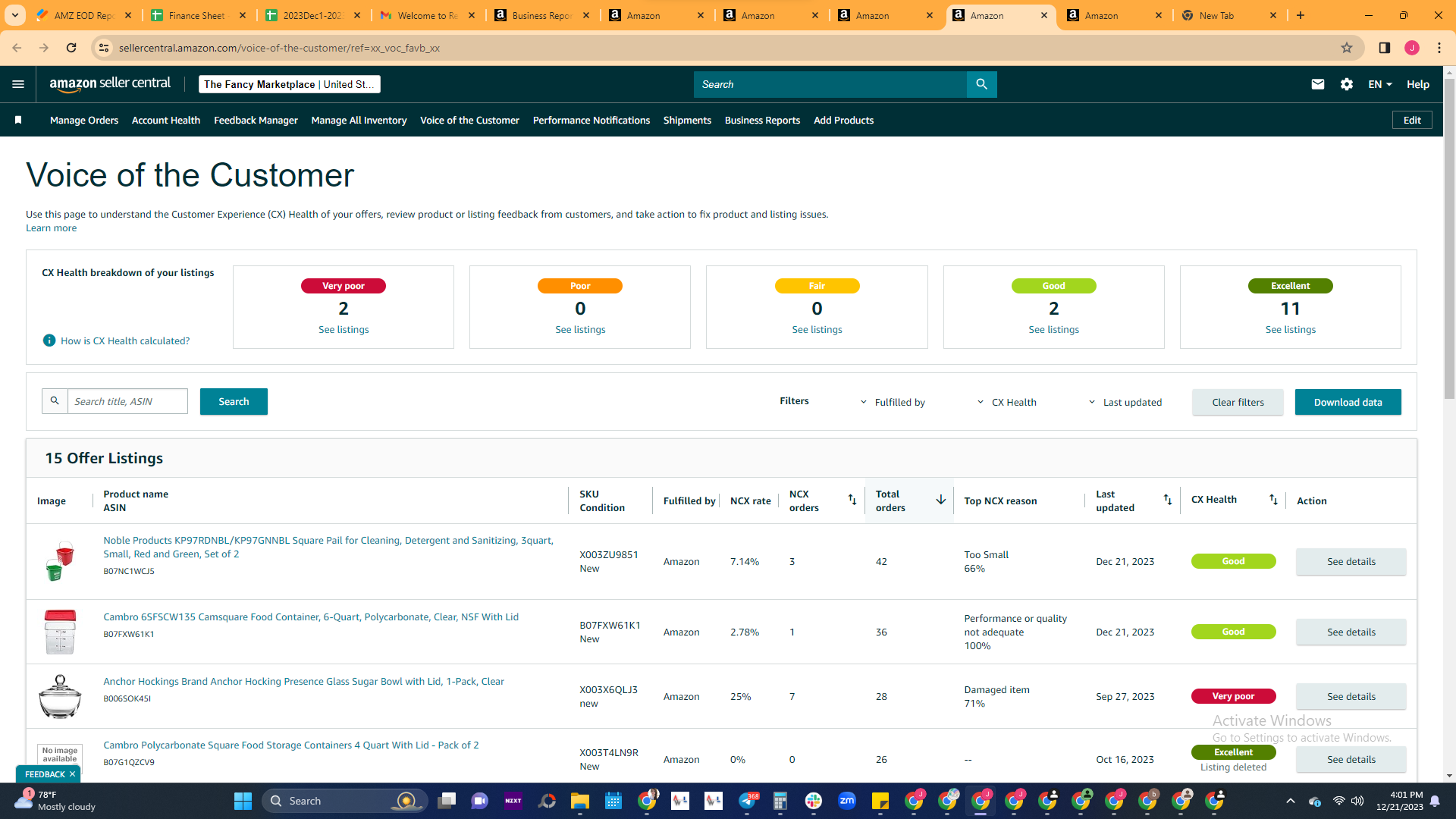Open Business Reports in the nav bar
Viewport: 1456px width, 819px height.
click(x=762, y=120)
